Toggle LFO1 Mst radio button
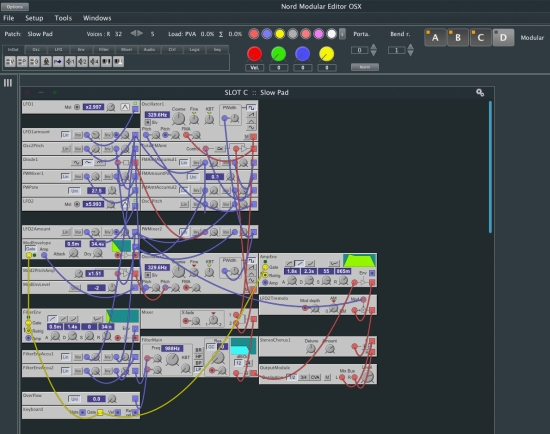The height and width of the screenshot is (434, 550). coord(77,107)
